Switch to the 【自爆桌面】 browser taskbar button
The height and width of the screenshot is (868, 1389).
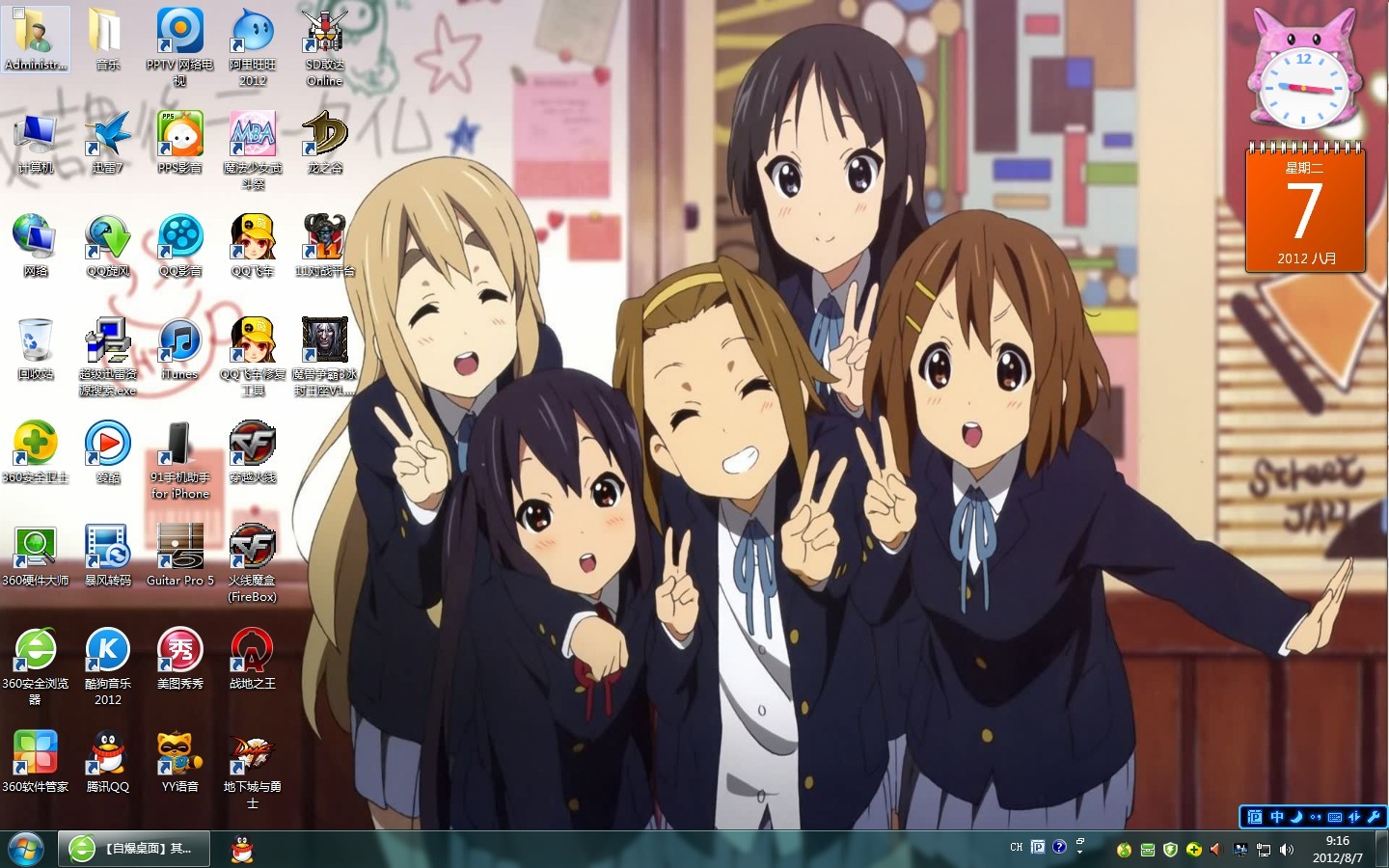133,849
